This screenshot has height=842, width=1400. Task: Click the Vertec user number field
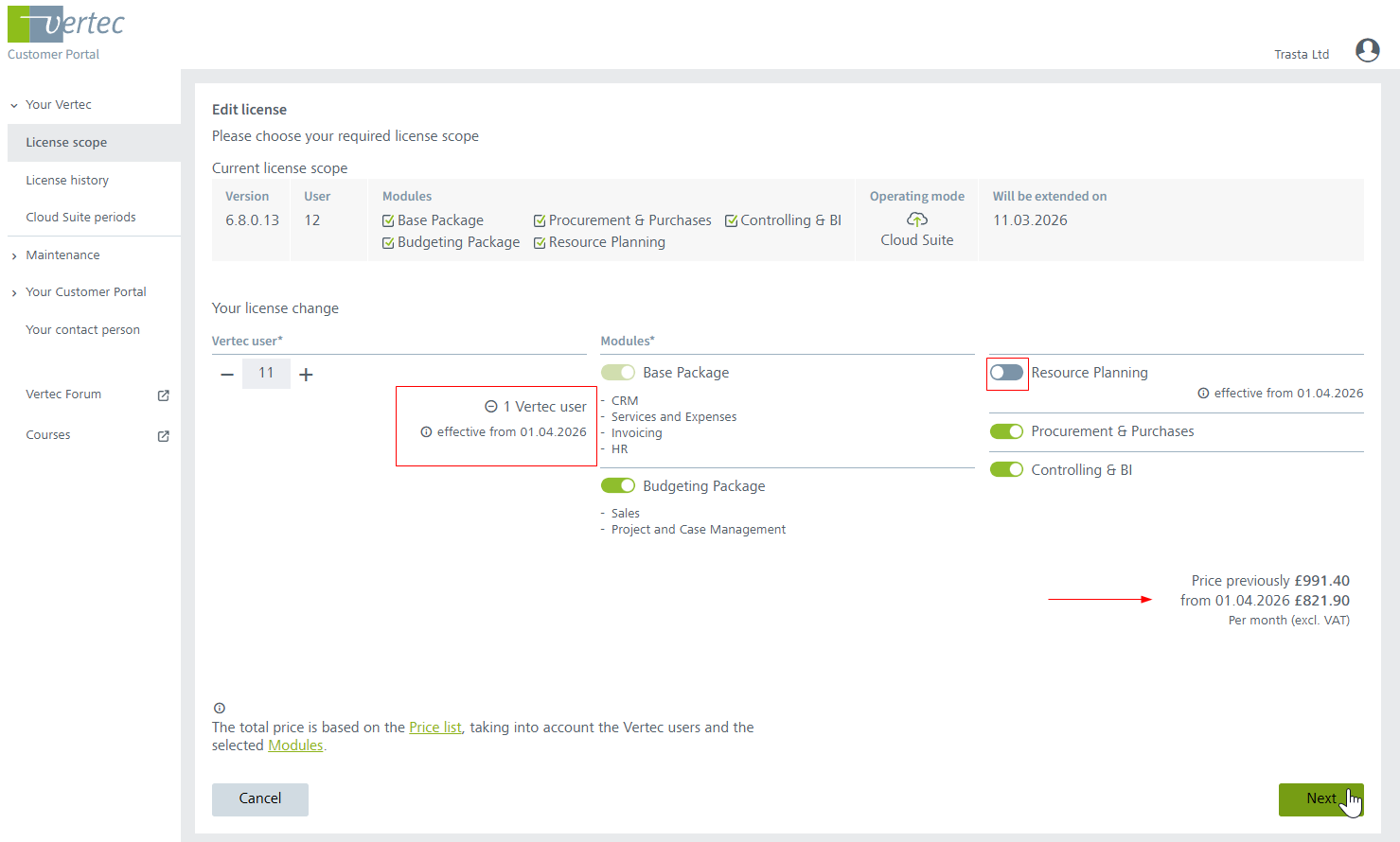click(x=266, y=374)
